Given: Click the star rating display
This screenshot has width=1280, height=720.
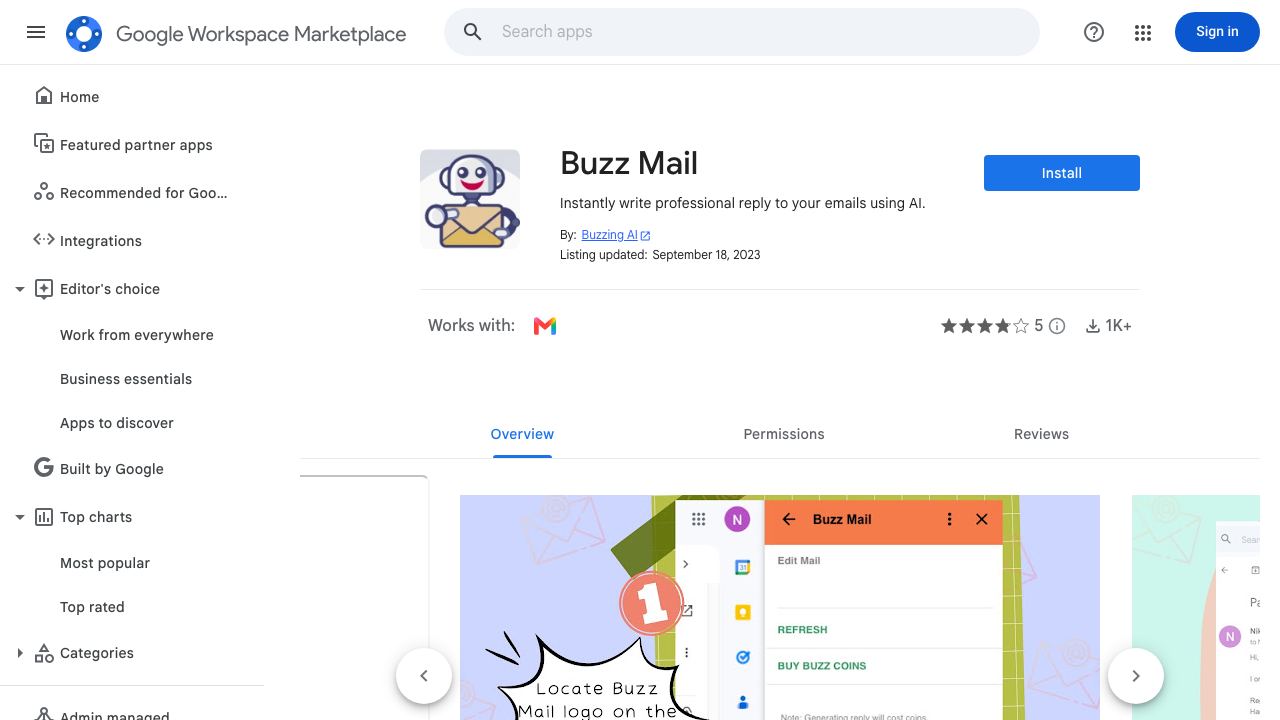Looking at the screenshot, I should 985,326.
